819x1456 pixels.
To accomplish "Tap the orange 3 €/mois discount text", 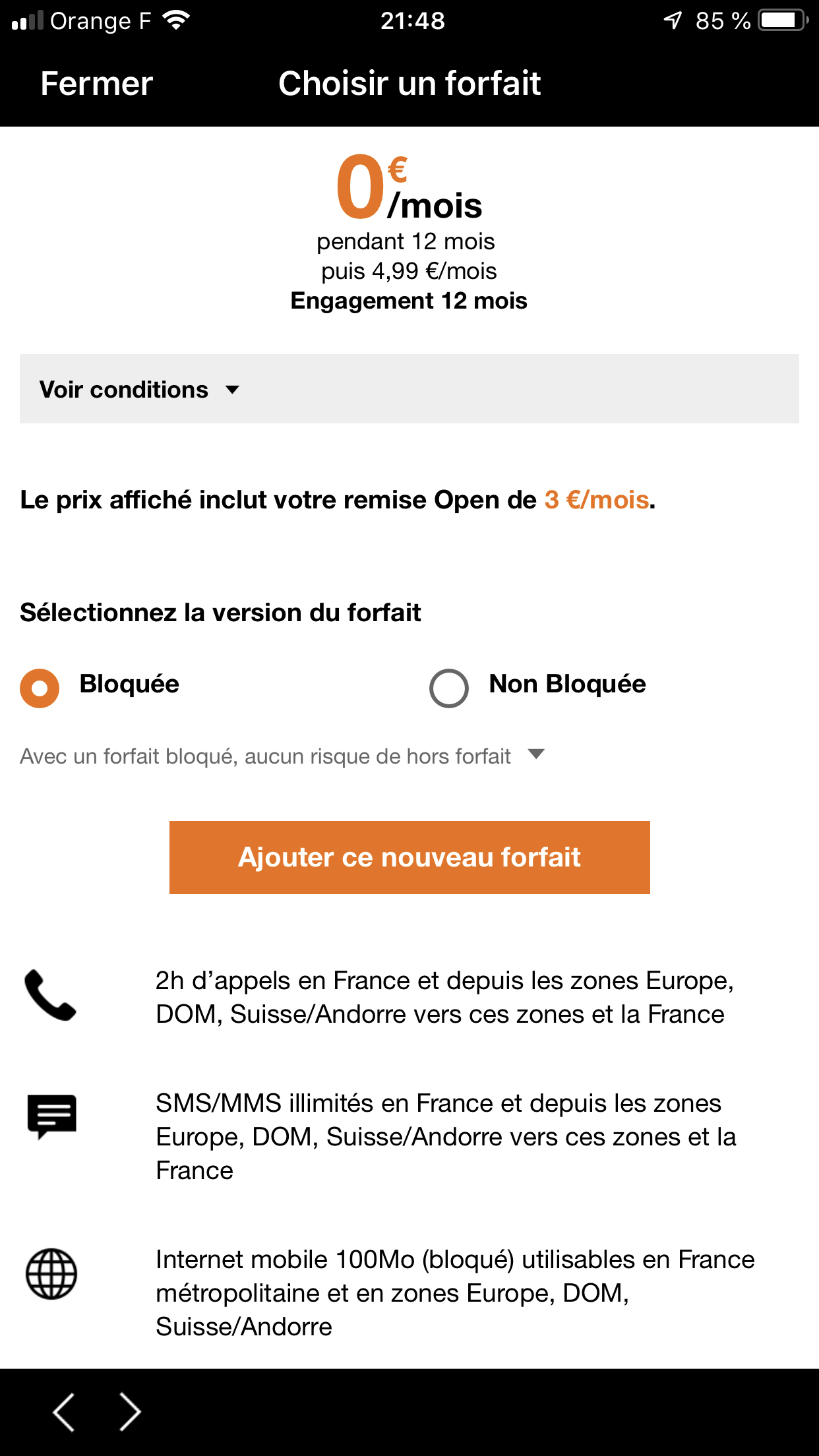I will [597, 500].
